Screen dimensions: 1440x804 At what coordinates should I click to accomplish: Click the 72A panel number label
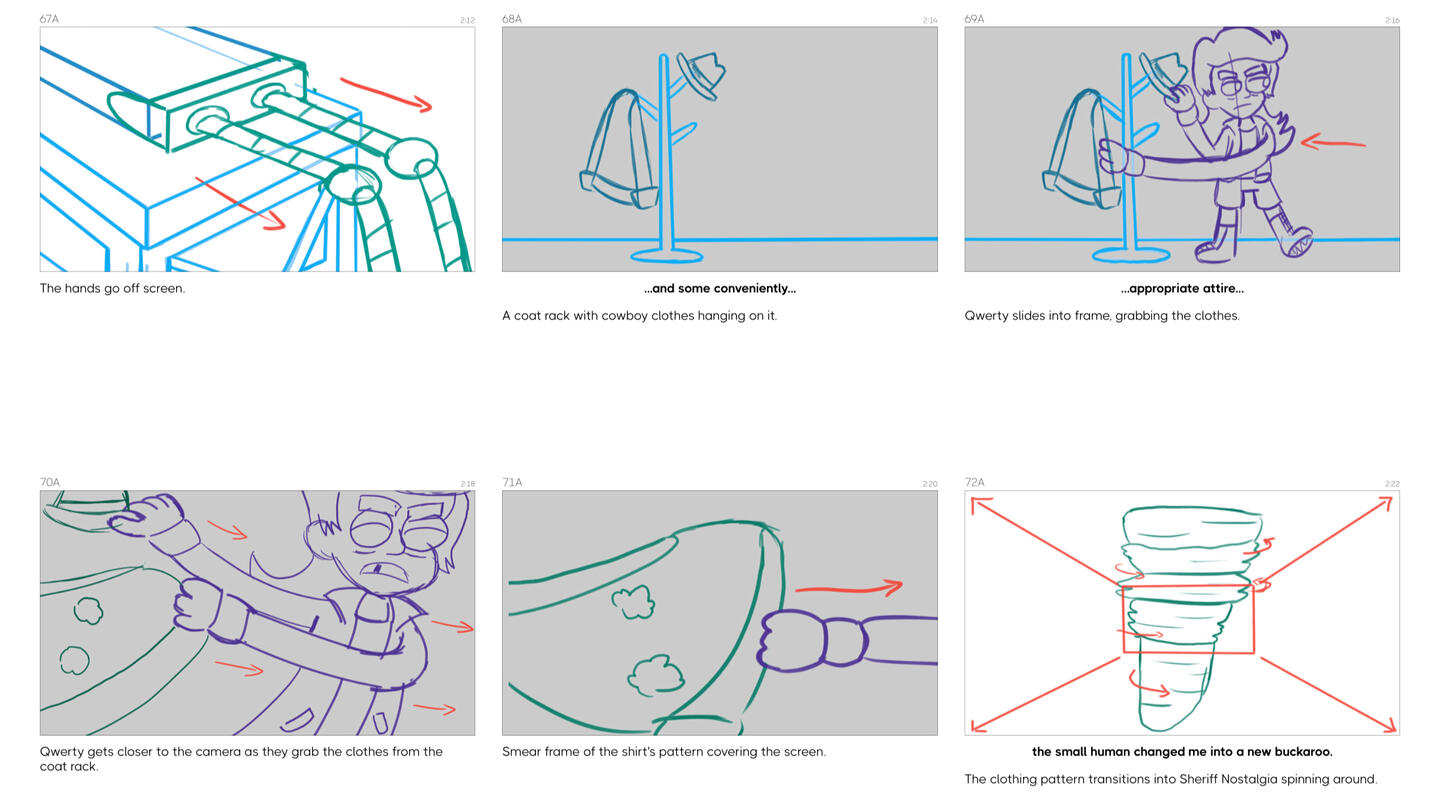pyautogui.click(x=974, y=482)
